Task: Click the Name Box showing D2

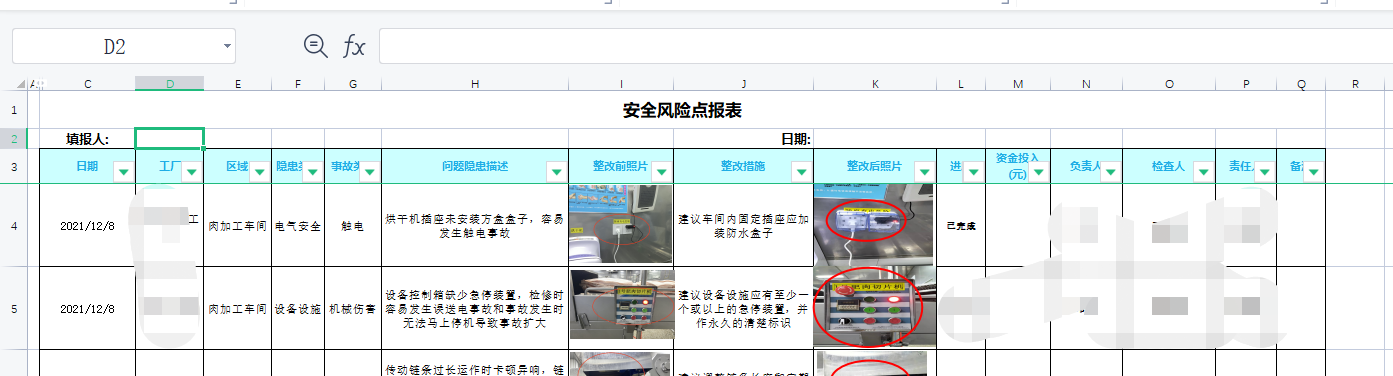Action: click(x=115, y=46)
